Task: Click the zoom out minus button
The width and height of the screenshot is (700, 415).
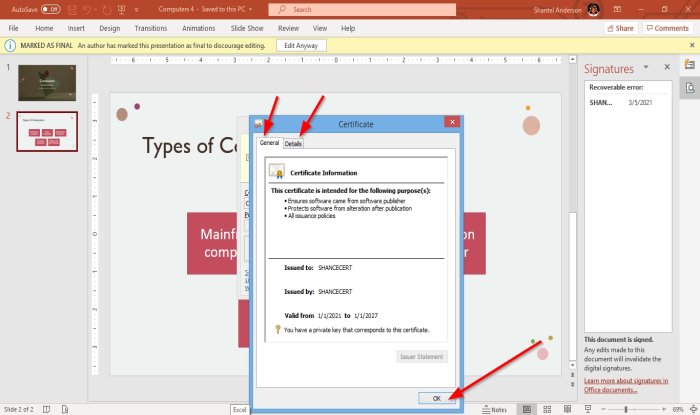Action: (604, 409)
